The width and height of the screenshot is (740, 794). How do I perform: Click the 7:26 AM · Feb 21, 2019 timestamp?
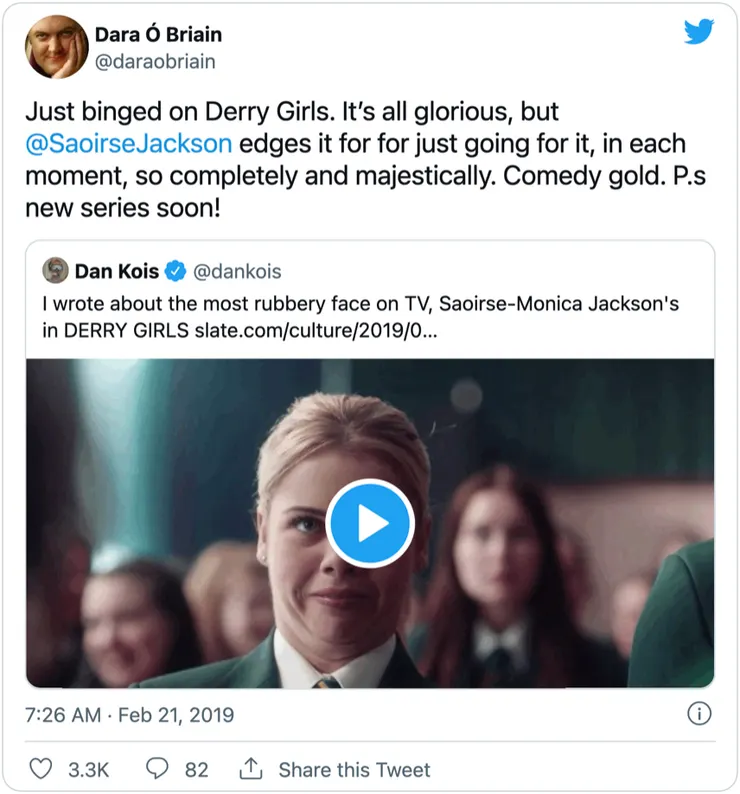click(x=130, y=715)
